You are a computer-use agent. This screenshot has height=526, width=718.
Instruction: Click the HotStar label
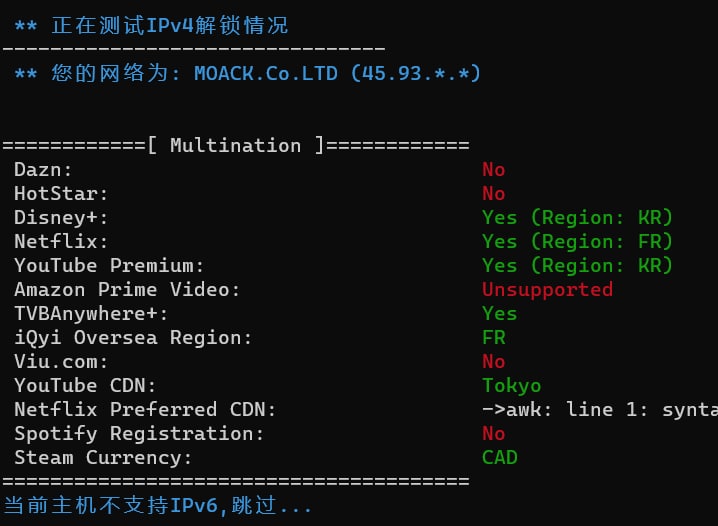click(x=61, y=193)
